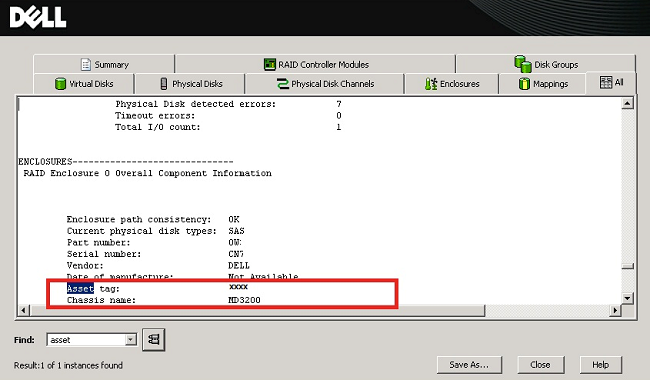Screen dimensions: 650x380
Task: Click 'RAID Enclosure 0 Overall Component Information'
Action: 148,173
